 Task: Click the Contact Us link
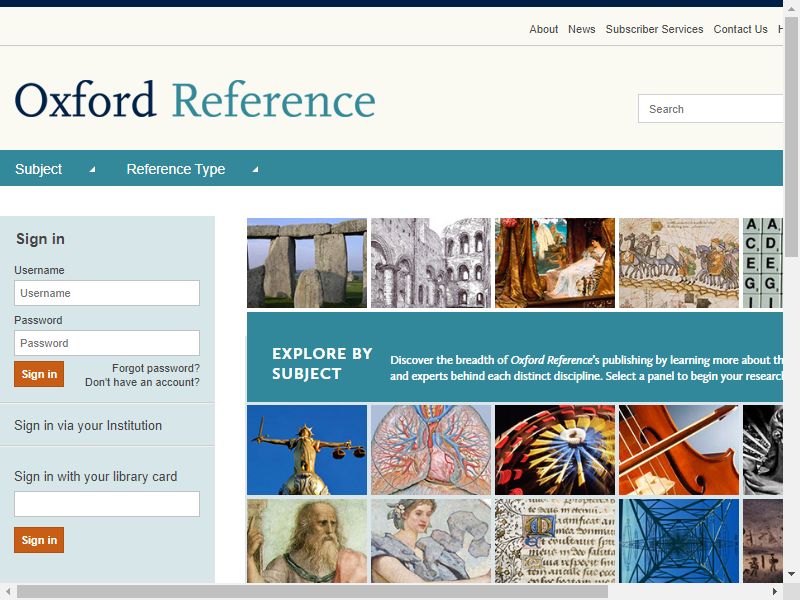pyautogui.click(x=740, y=29)
